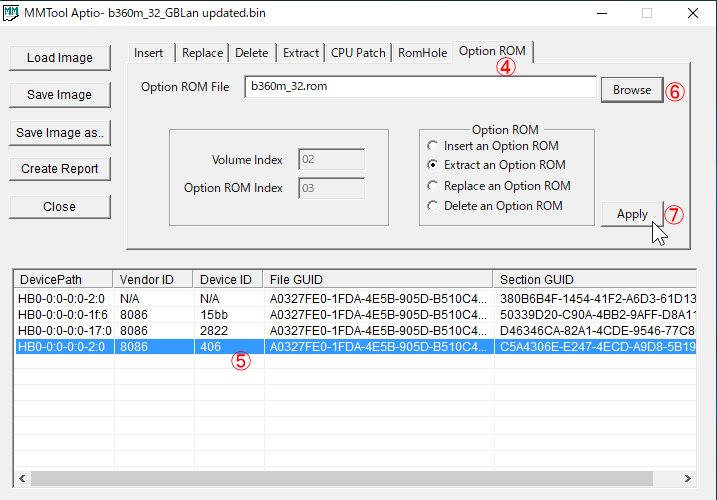The height and width of the screenshot is (500, 717).
Task: Go to the CPU Patch tab
Action: click(x=358, y=53)
